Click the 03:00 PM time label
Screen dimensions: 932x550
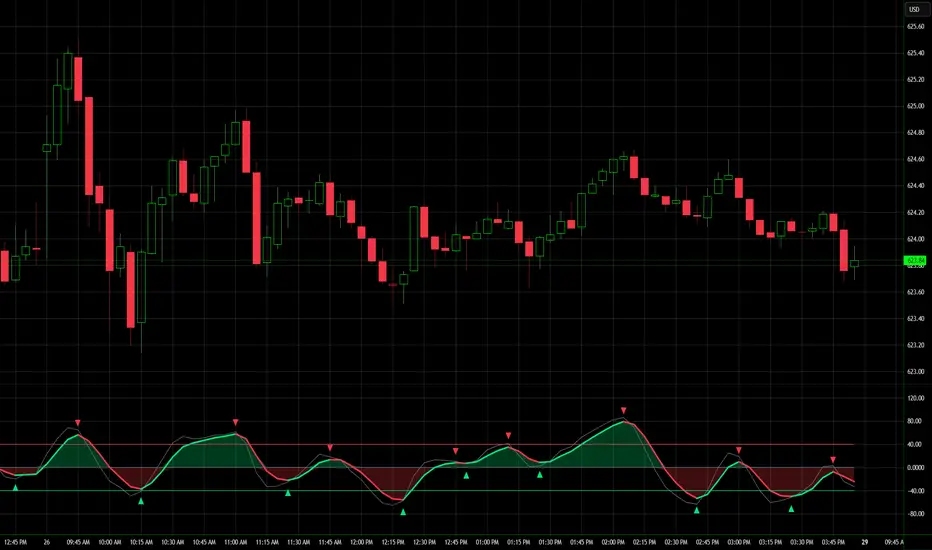coord(739,542)
